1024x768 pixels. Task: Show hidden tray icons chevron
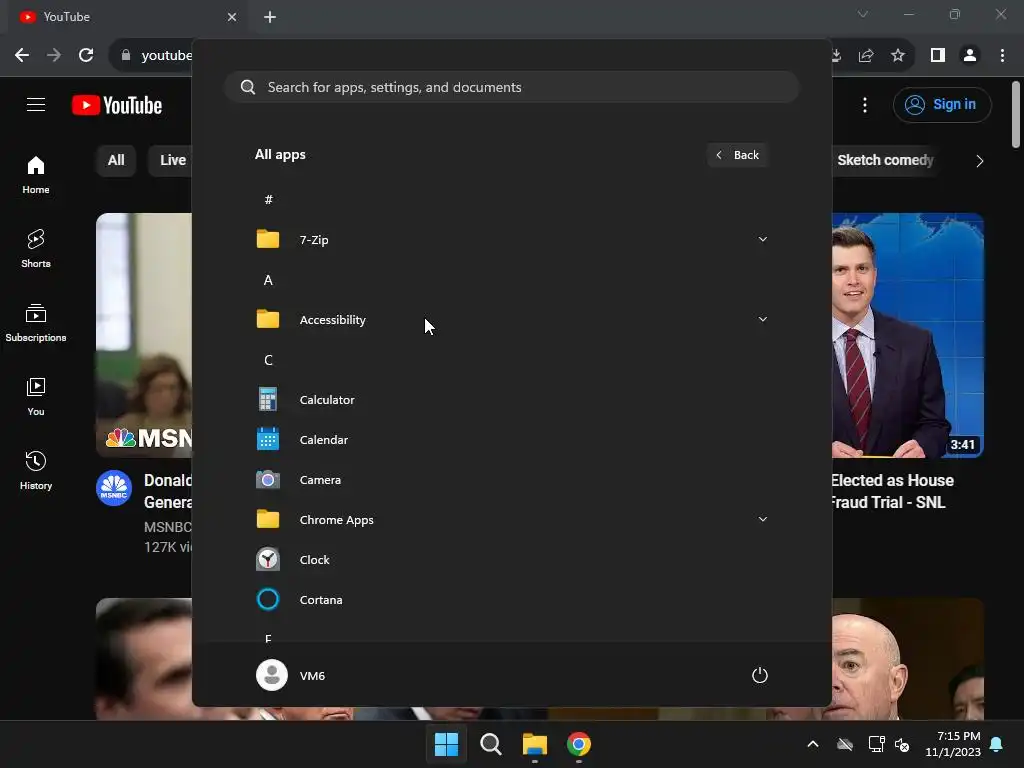point(812,744)
